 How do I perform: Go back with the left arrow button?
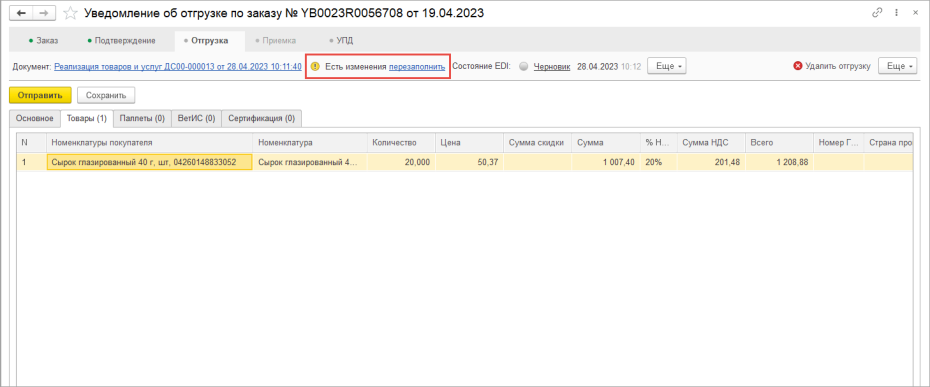pyautogui.click(x=21, y=12)
